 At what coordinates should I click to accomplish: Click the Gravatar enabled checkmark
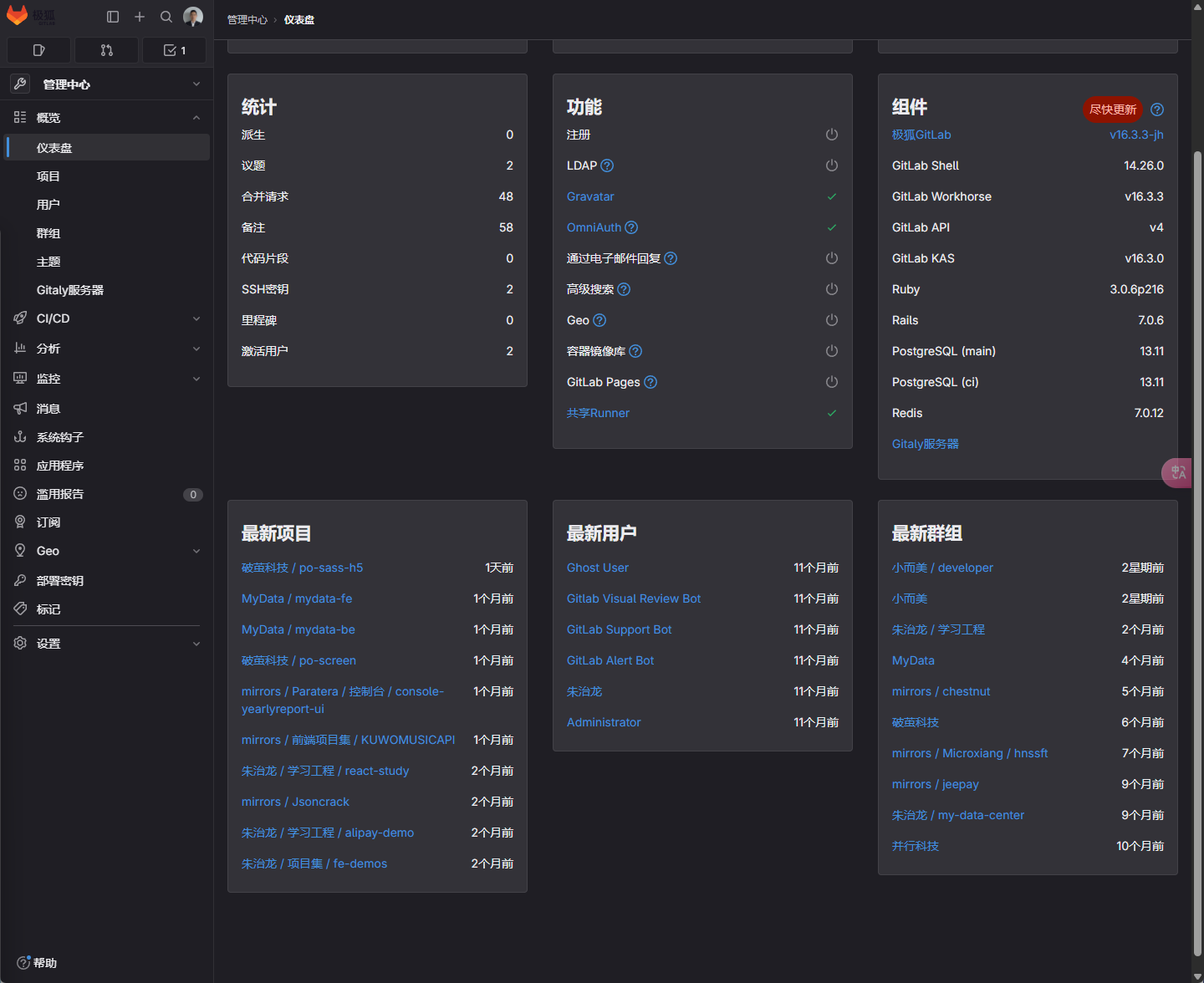tap(832, 196)
